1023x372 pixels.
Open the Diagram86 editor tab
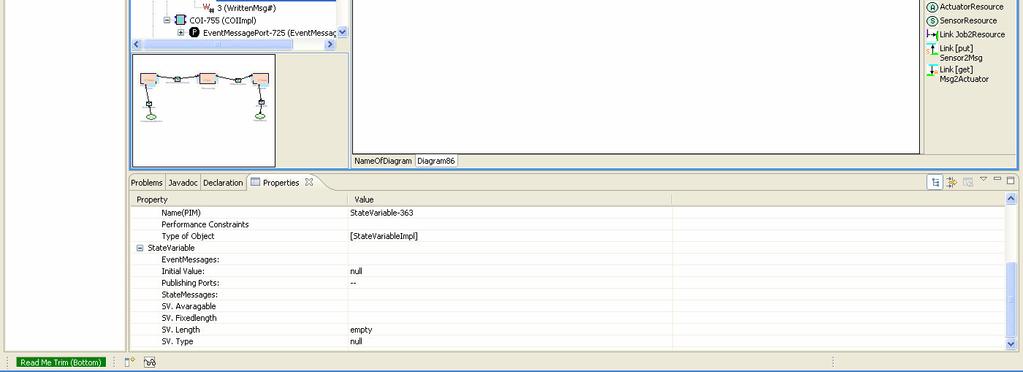[436, 161]
